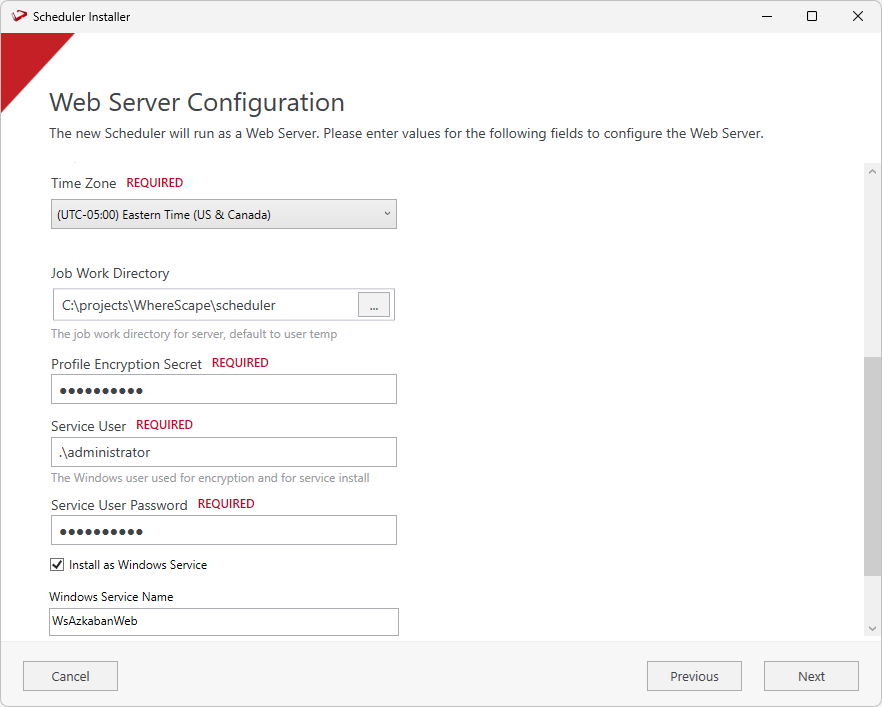Viewport: 882px width, 707px height.
Task: Uncheck Install as Windows Service checkbox
Action: click(x=57, y=565)
